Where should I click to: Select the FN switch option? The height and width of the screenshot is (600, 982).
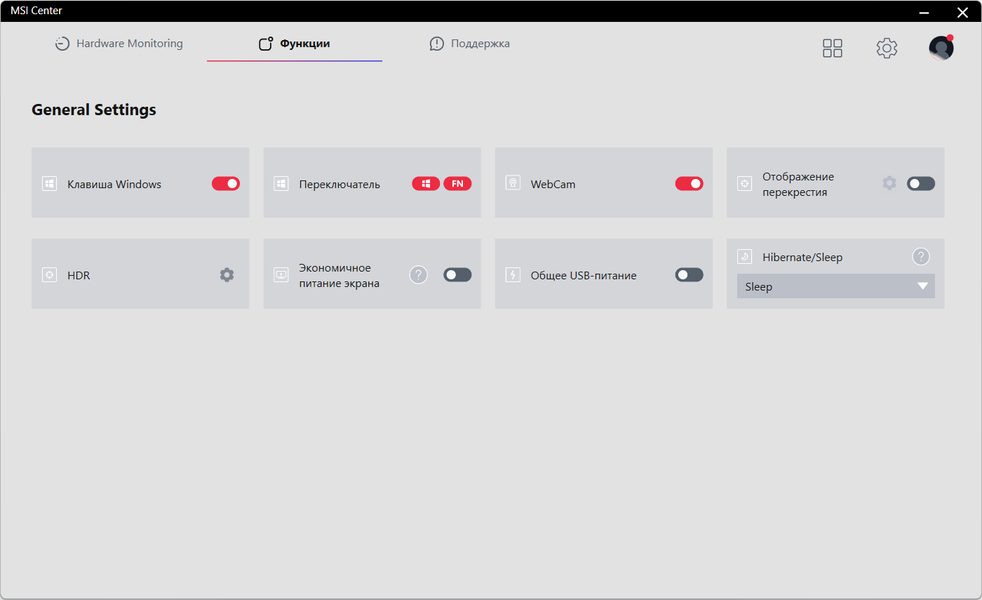tap(458, 184)
